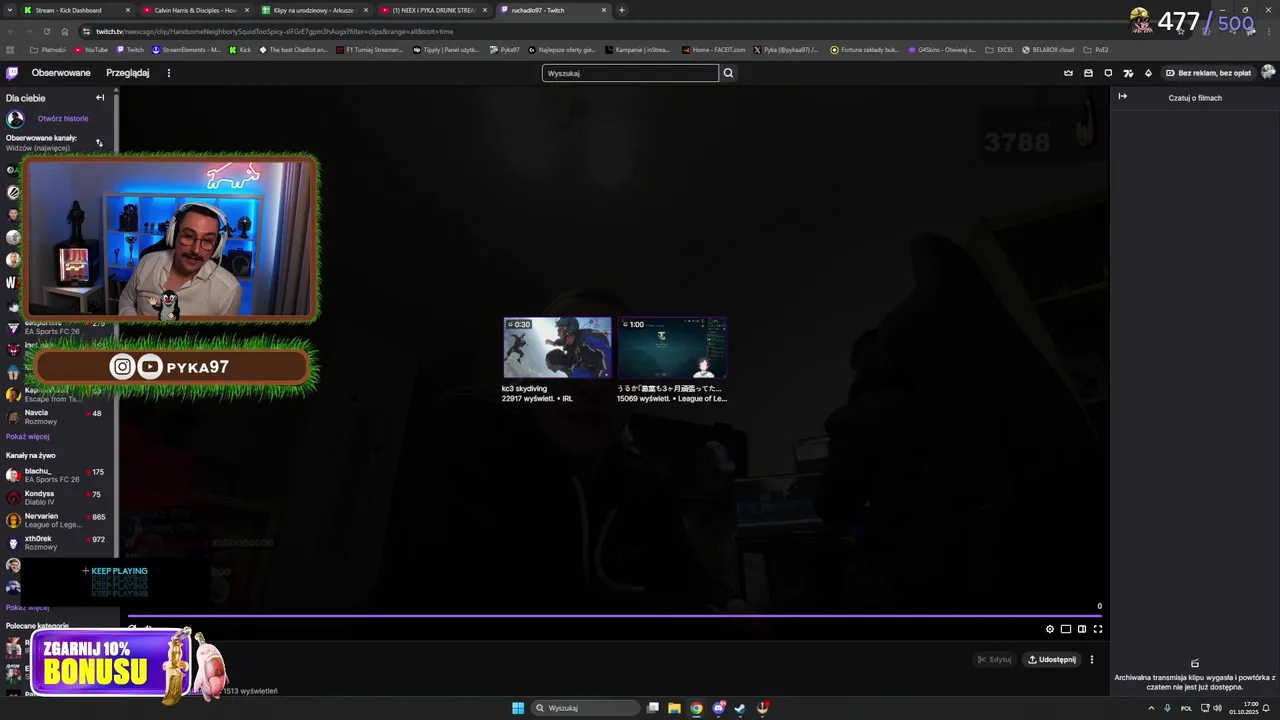Screen dimensions: 1280x720
Task: Open Windows Start menu
Action: click(x=518, y=708)
